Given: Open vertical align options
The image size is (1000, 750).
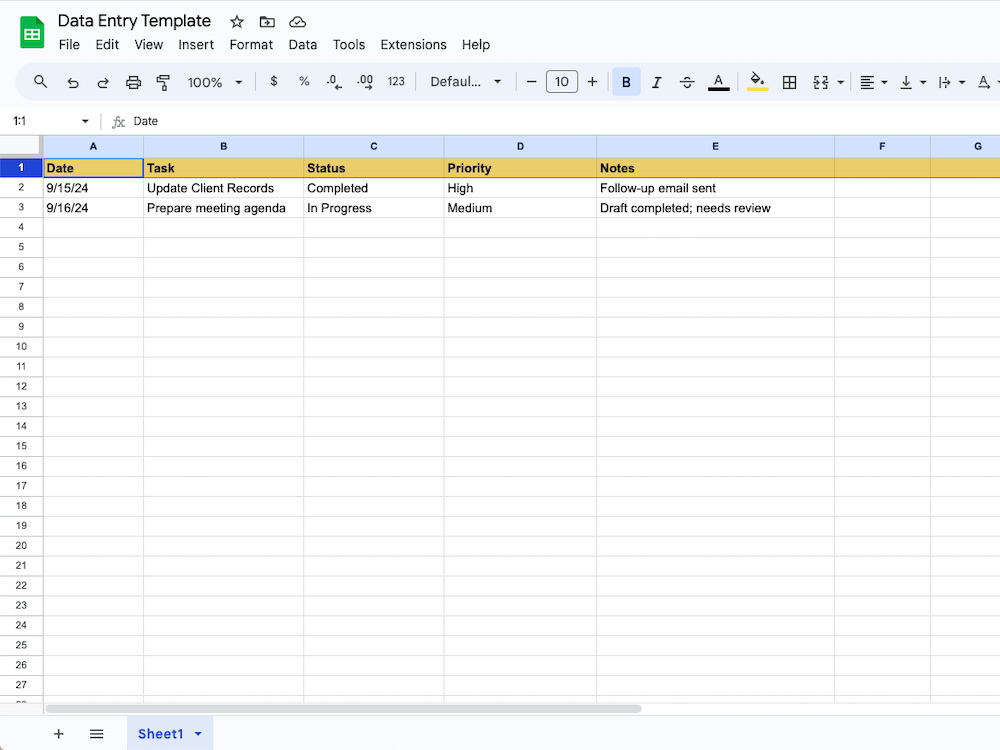Looking at the screenshot, I should coord(913,82).
